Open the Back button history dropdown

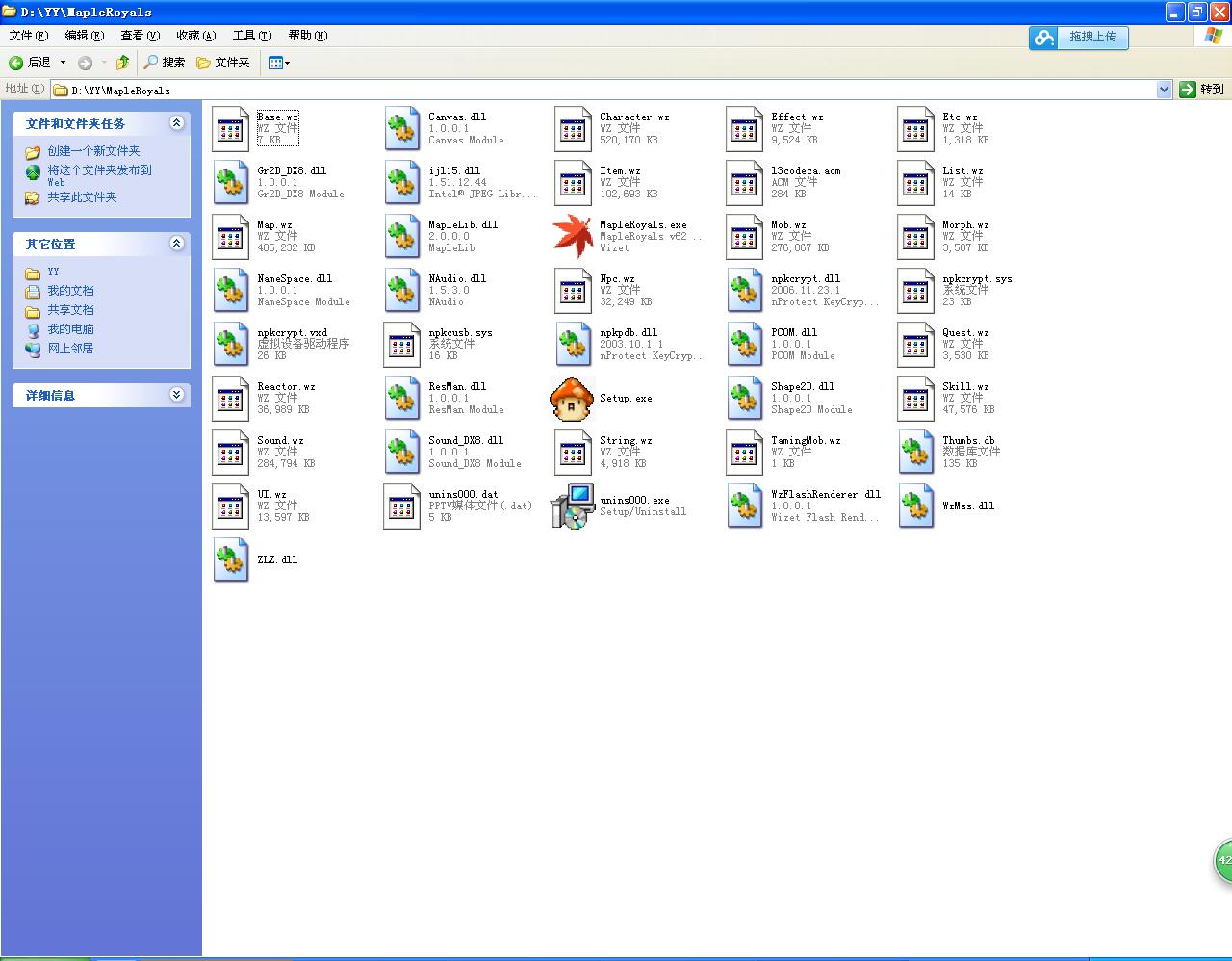coord(64,63)
